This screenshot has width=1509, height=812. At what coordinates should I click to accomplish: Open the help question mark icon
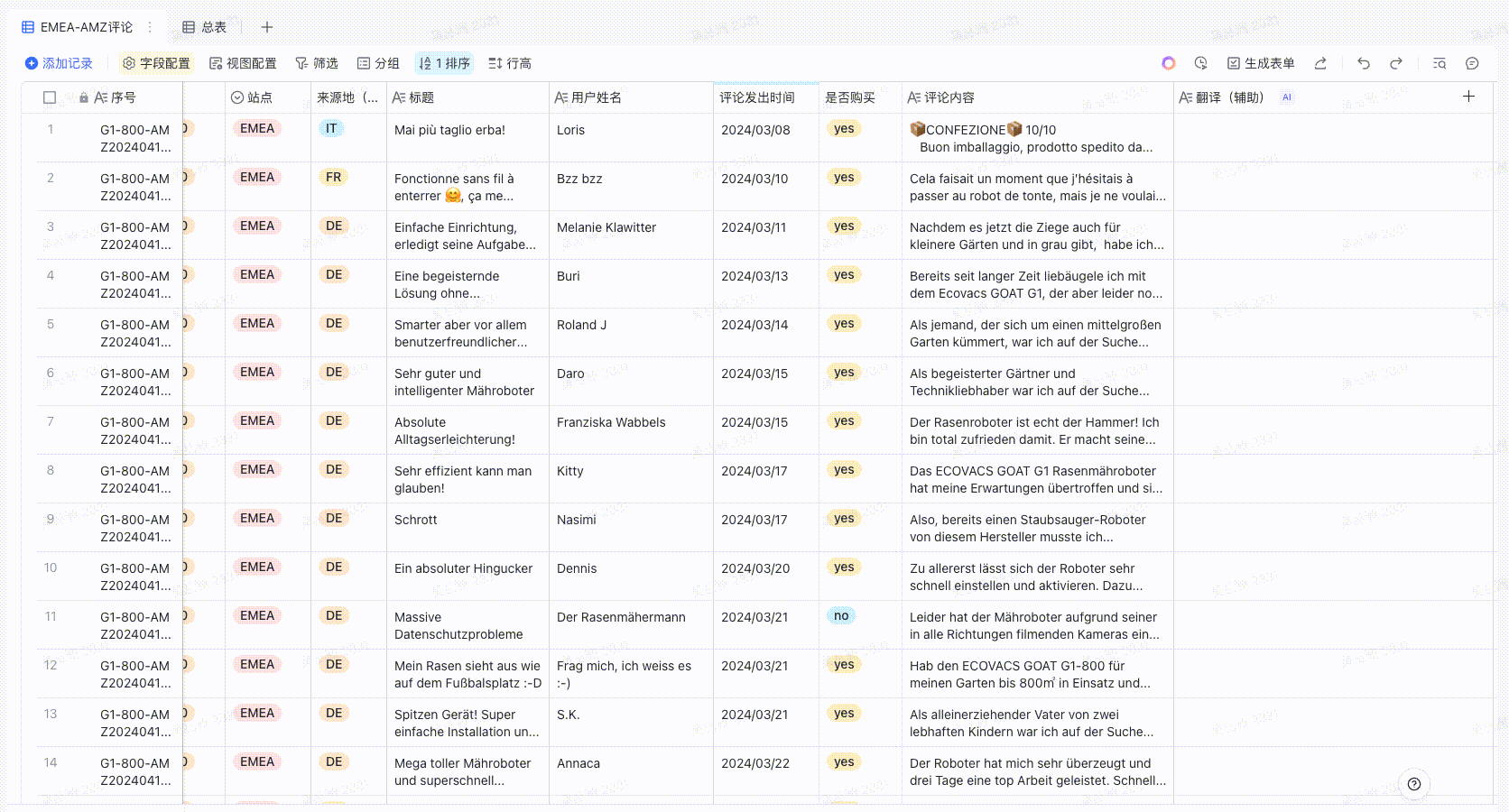pyautogui.click(x=1414, y=784)
